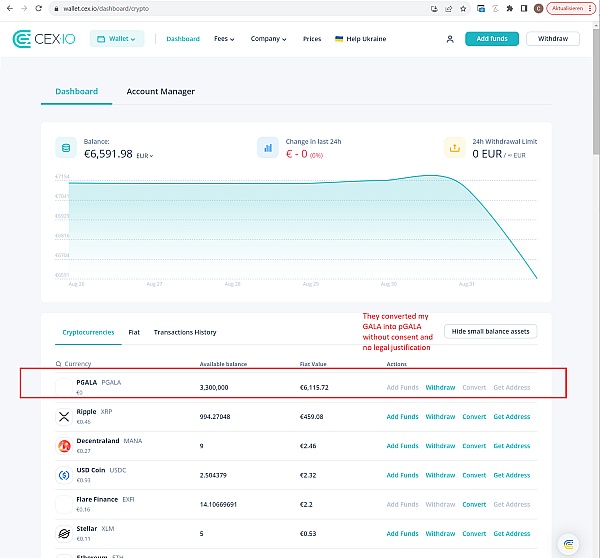Screen dimensions: 600x558
Task: Click the USD Coin icon
Action: 64,475
